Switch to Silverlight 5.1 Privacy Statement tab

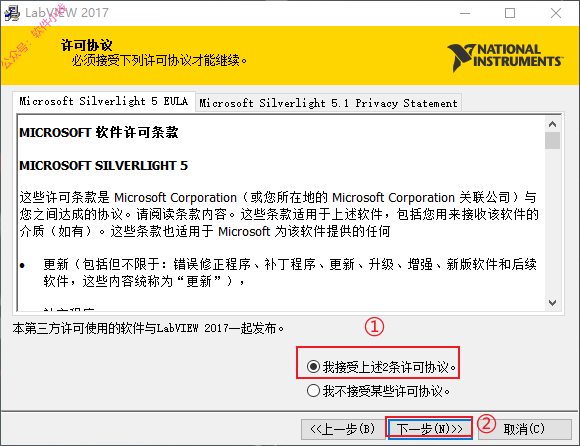(328, 103)
